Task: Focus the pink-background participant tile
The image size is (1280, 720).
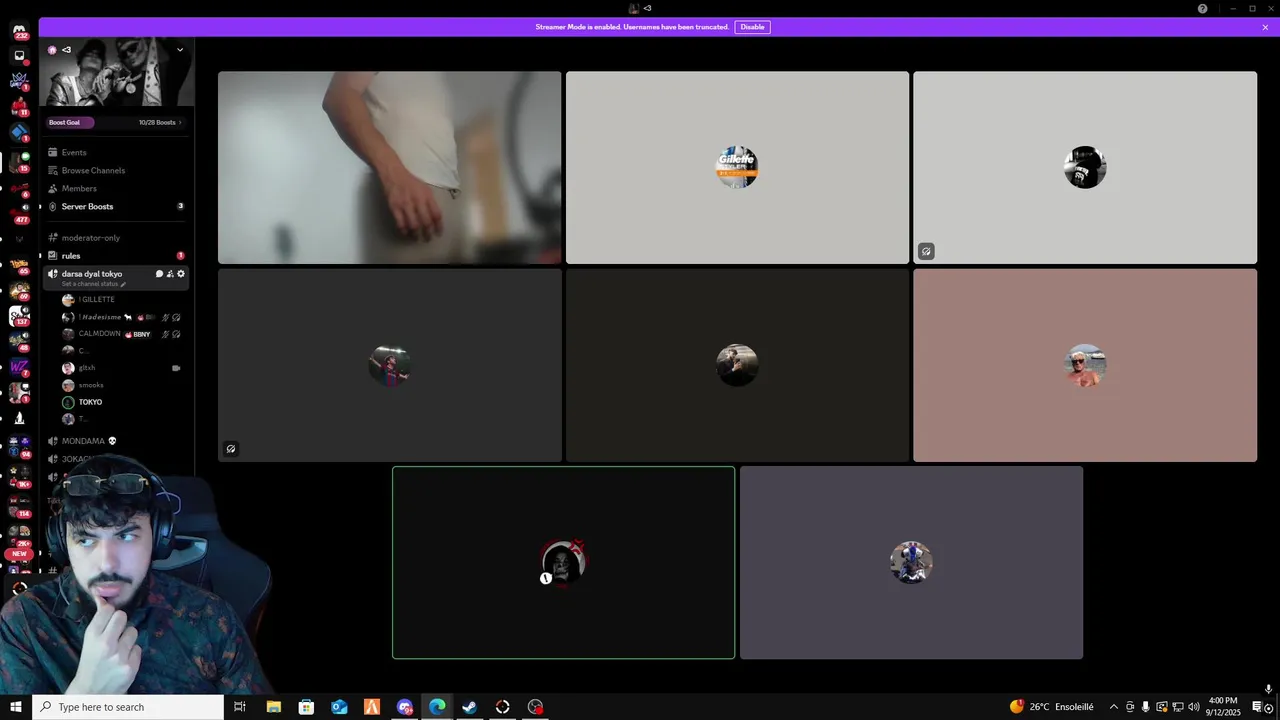Action: click(1085, 365)
